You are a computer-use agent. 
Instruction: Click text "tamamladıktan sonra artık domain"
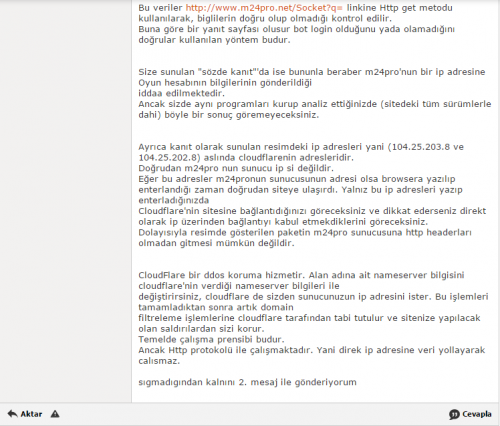click(216, 307)
